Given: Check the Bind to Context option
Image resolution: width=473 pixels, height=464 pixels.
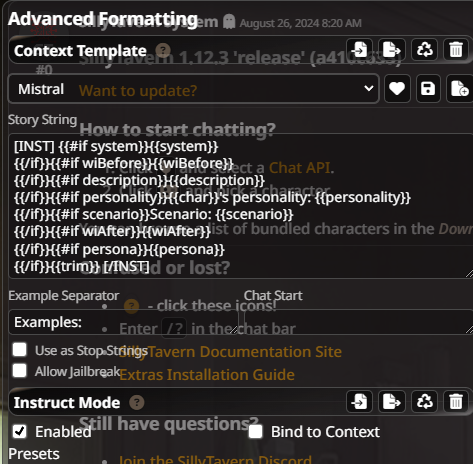Looking at the screenshot, I should [x=256, y=431].
